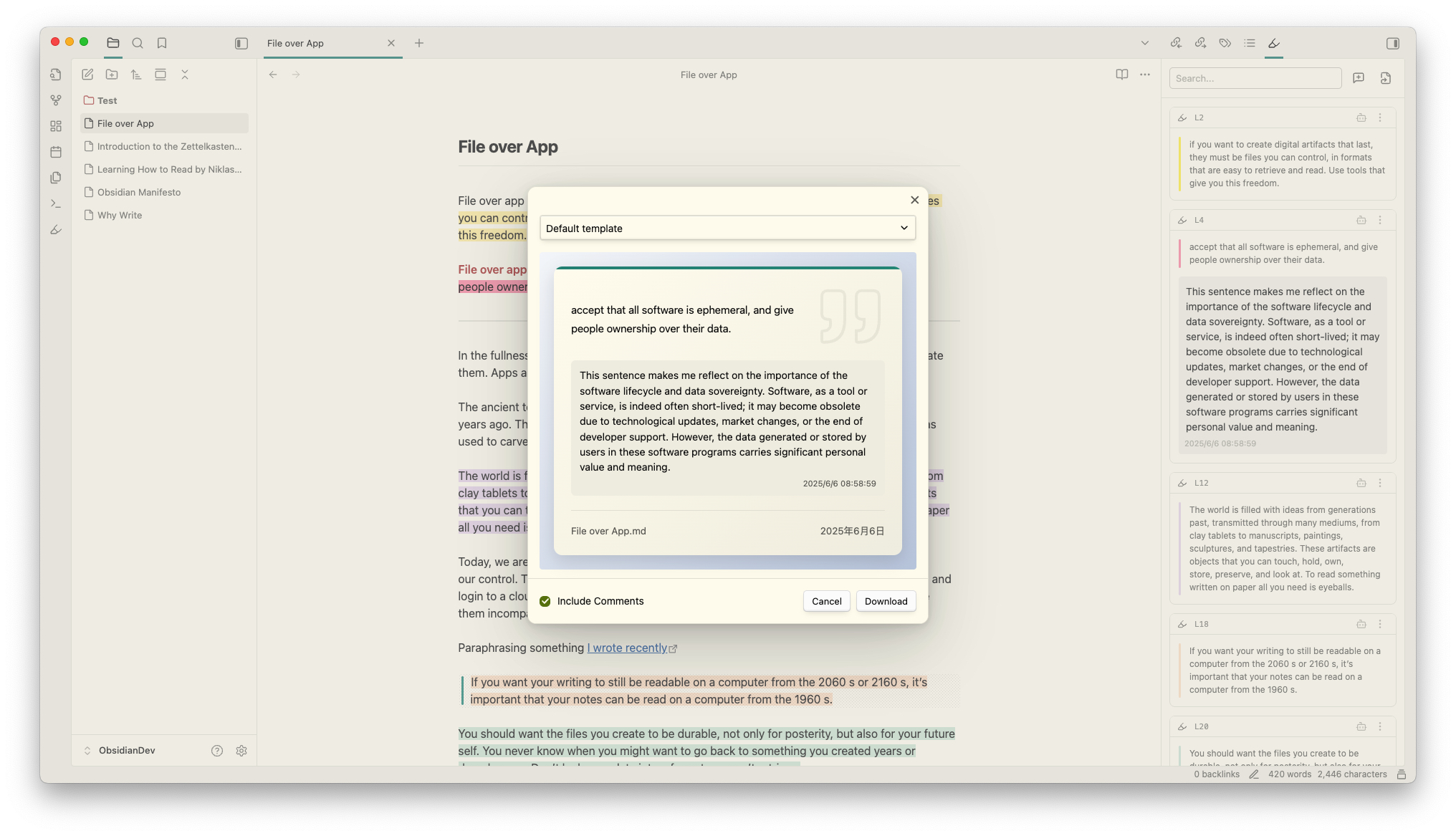Open the bookmarks panel icon
Viewport: 1456px width, 836px height.
pyautogui.click(x=162, y=43)
